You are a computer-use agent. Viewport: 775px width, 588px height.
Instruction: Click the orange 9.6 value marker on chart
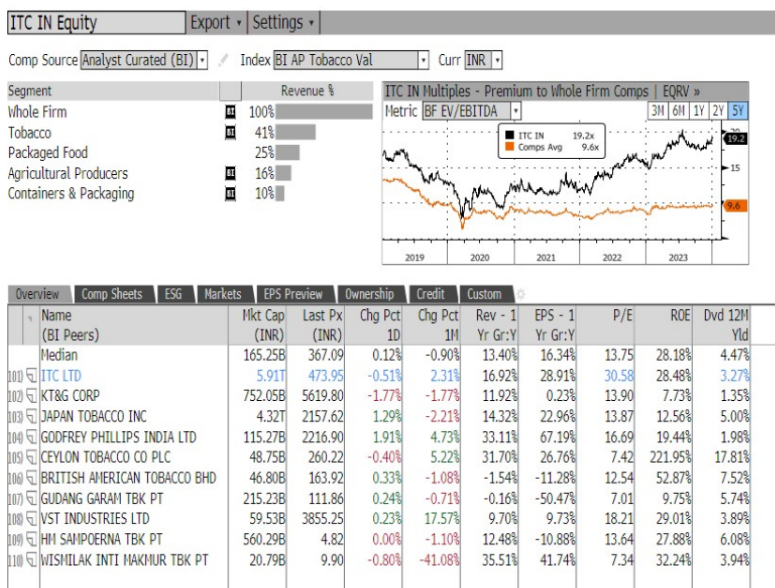pos(735,206)
